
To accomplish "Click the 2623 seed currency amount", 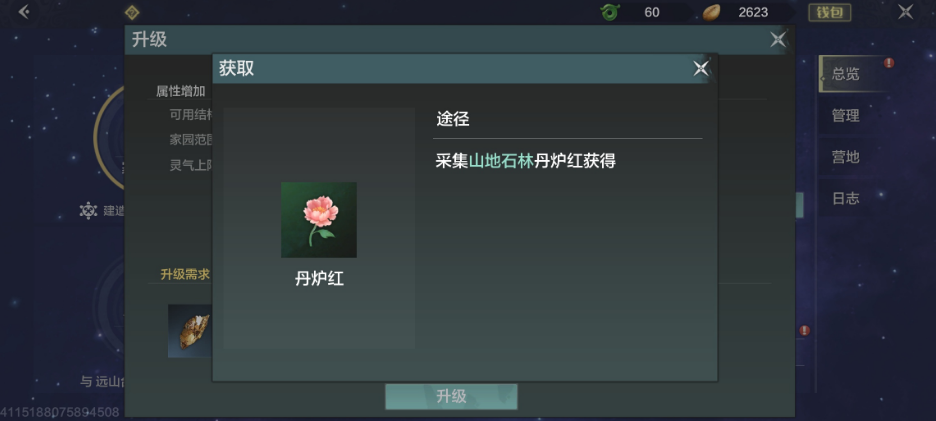I will 753,13.
